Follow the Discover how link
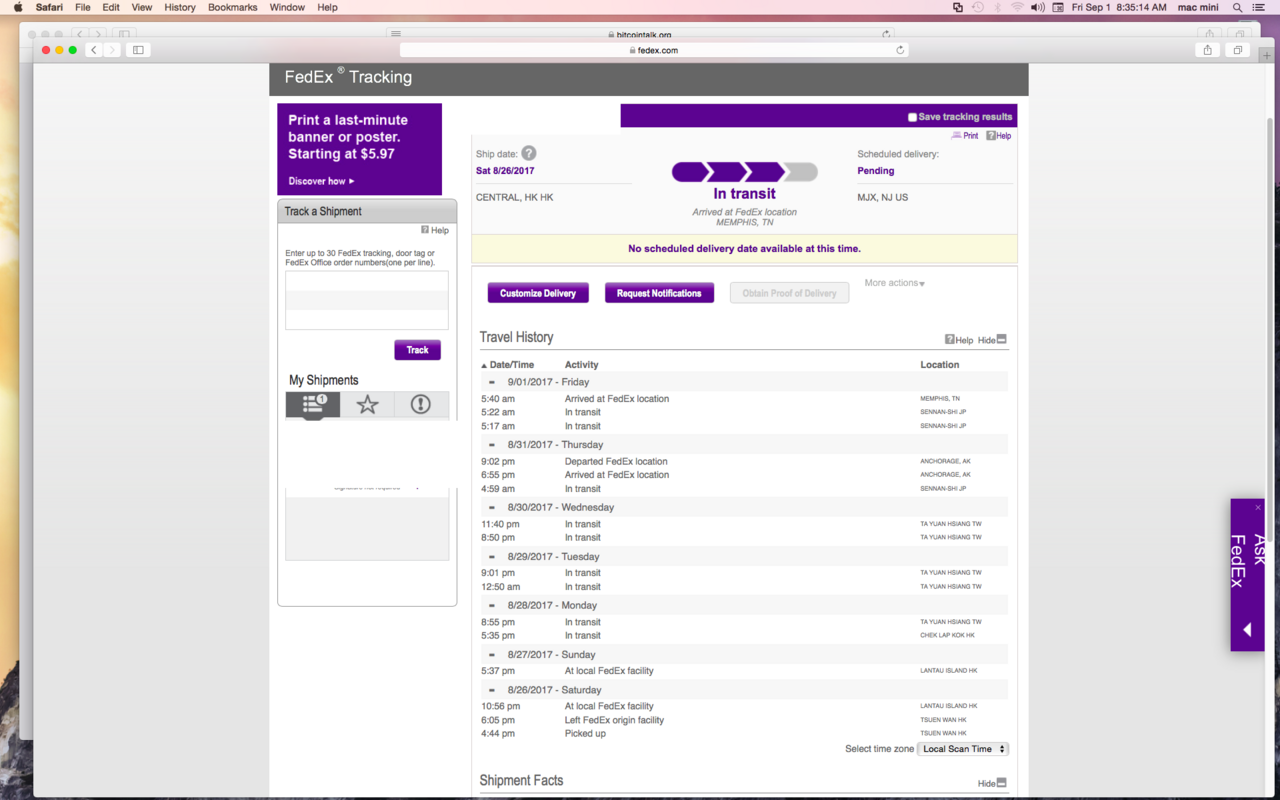This screenshot has width=1280, height=800. [321, 181]
